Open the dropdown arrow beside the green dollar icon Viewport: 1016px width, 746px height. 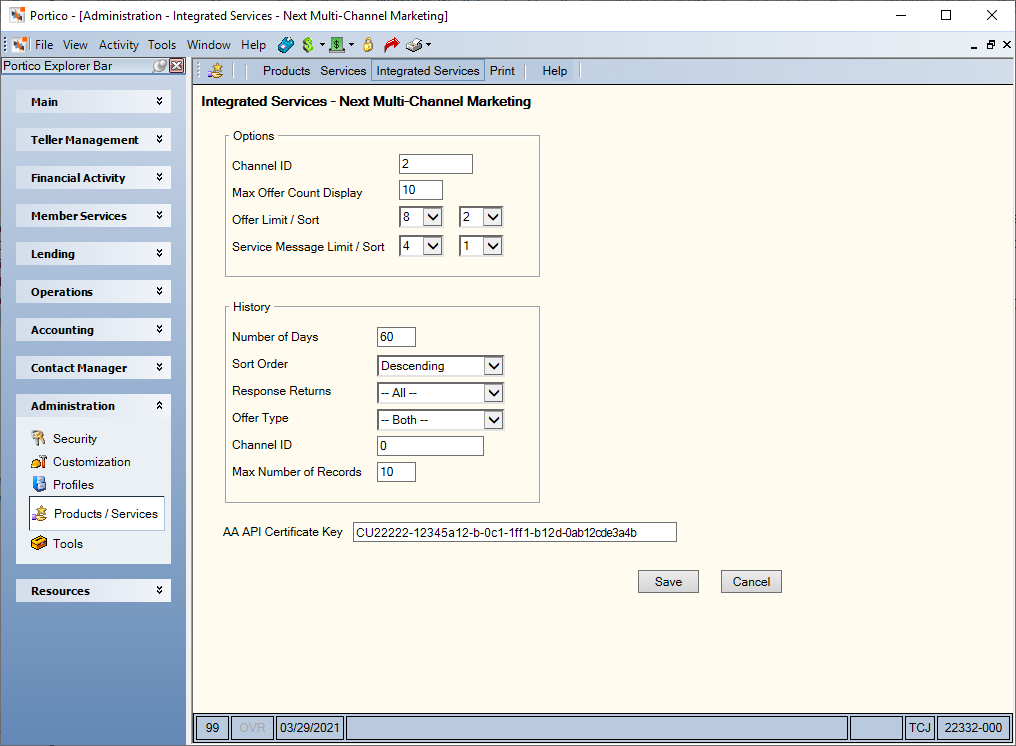(x=322, y=45)
